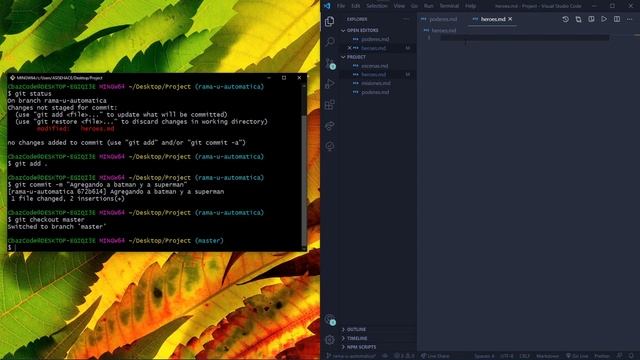640x360 pixels.
Task: Open the Source Control view
Action: click(329, 63)
